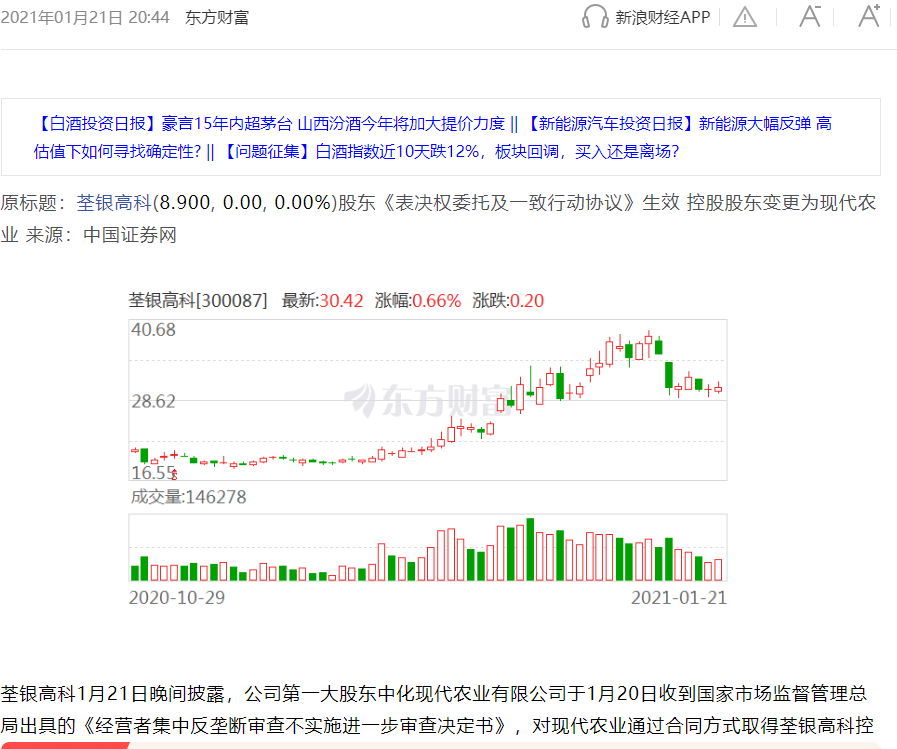Open the 新浪财经APP link
The image size is (897, 749).
(662, 17)
